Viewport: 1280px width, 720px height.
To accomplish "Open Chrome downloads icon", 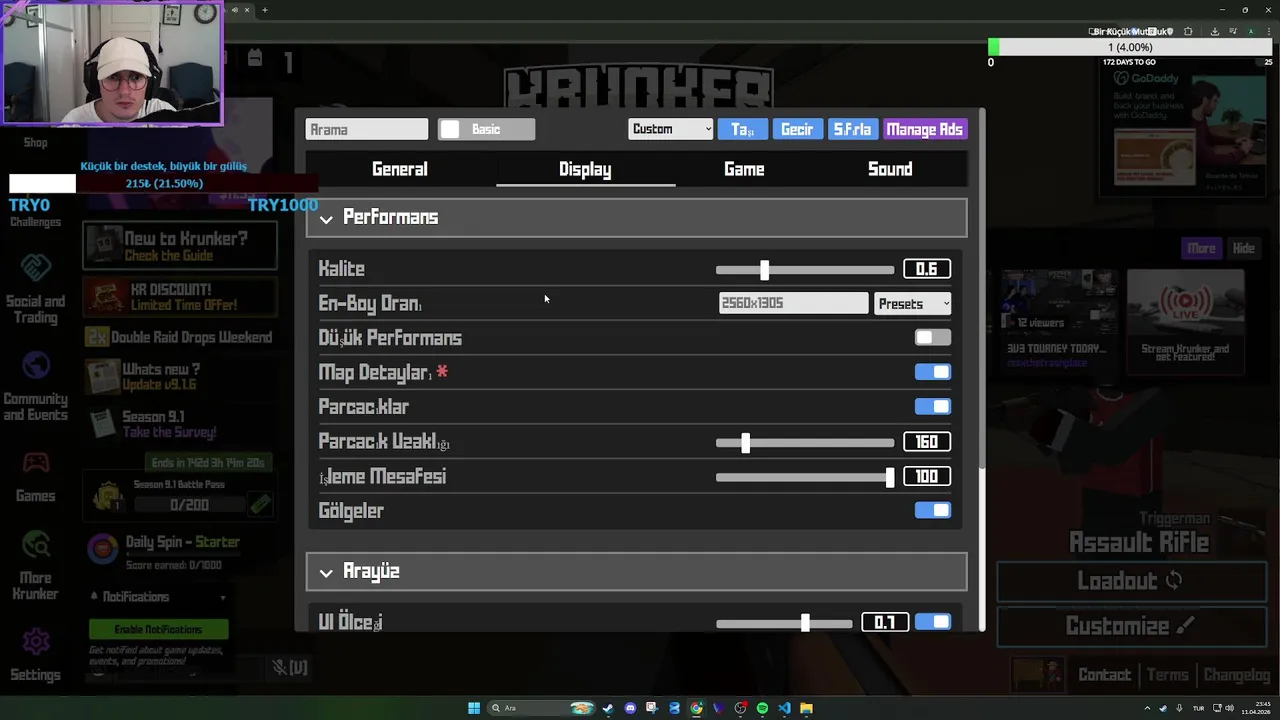I will pos(1214,31).
